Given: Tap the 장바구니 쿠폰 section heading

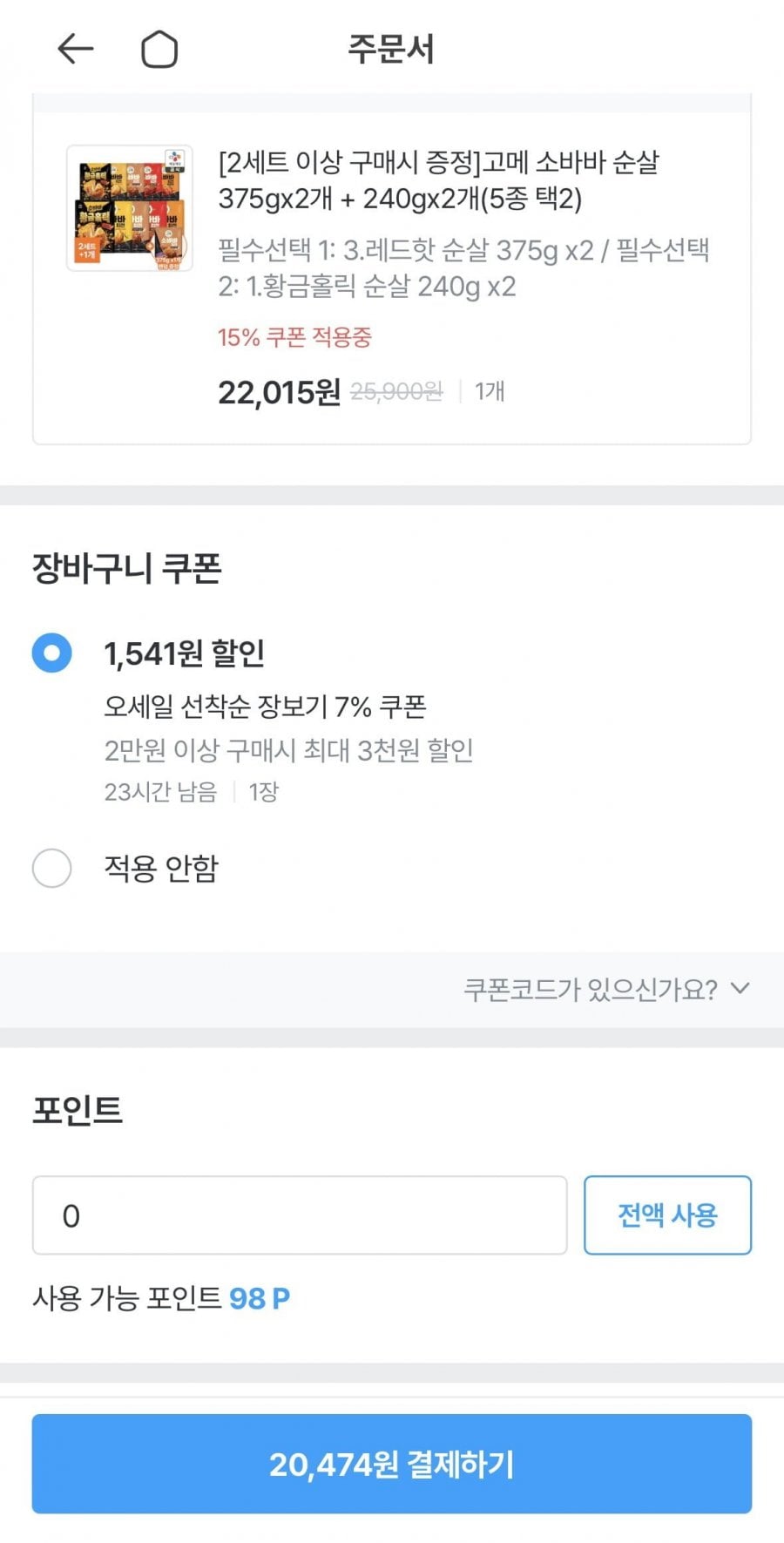Looking at the screenshot, I should click(x=127, y=569).
